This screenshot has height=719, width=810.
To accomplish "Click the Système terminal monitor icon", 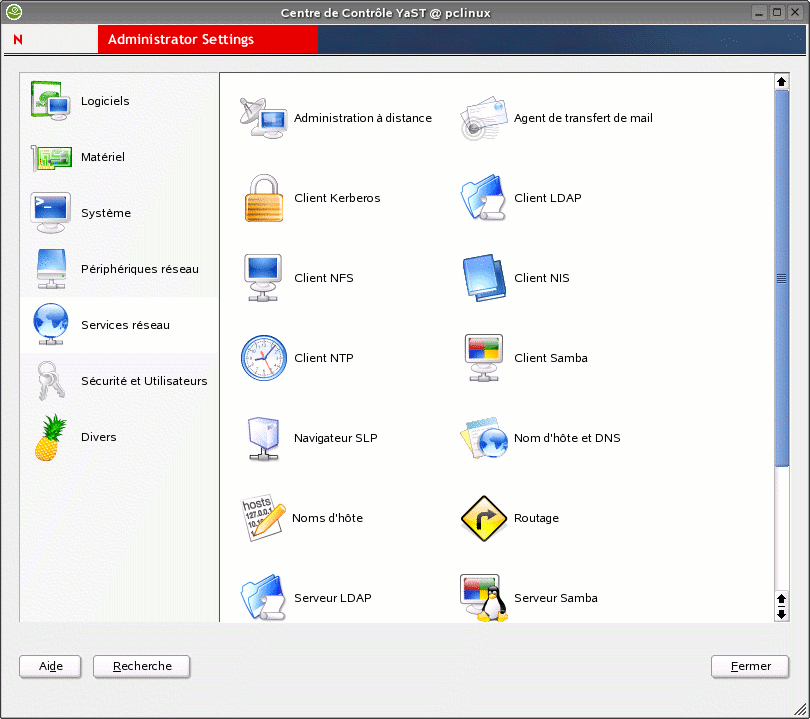I will pos(50,213).
